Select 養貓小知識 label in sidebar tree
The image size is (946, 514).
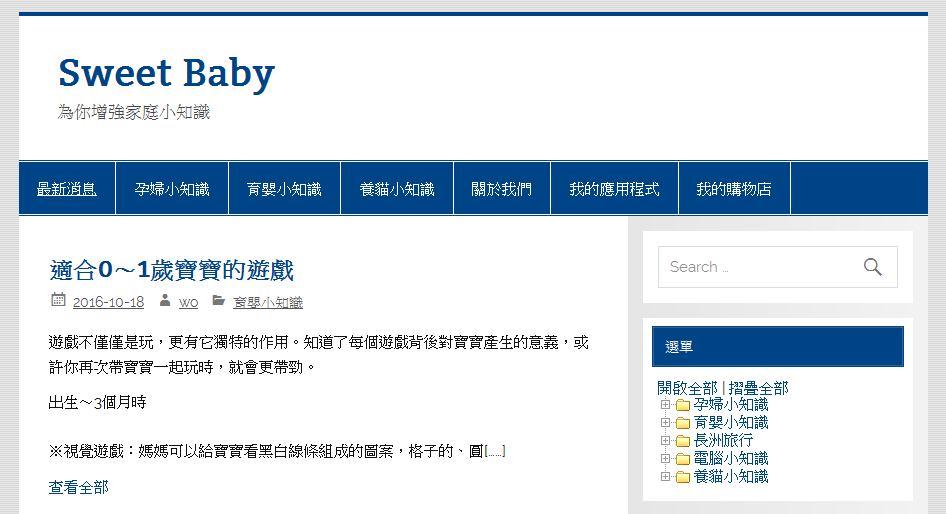point(731,477)
